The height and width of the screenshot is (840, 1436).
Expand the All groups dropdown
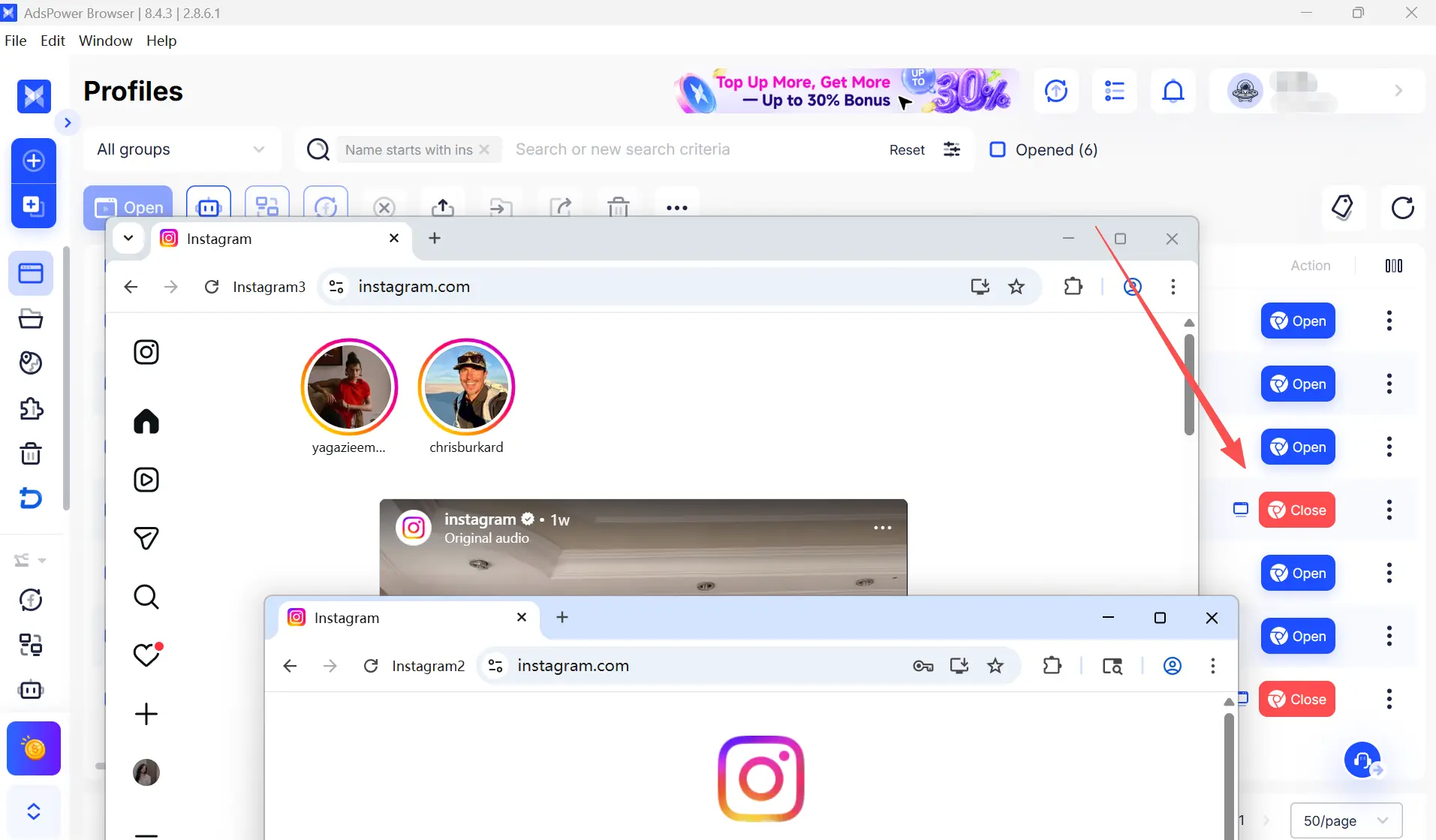182,149
